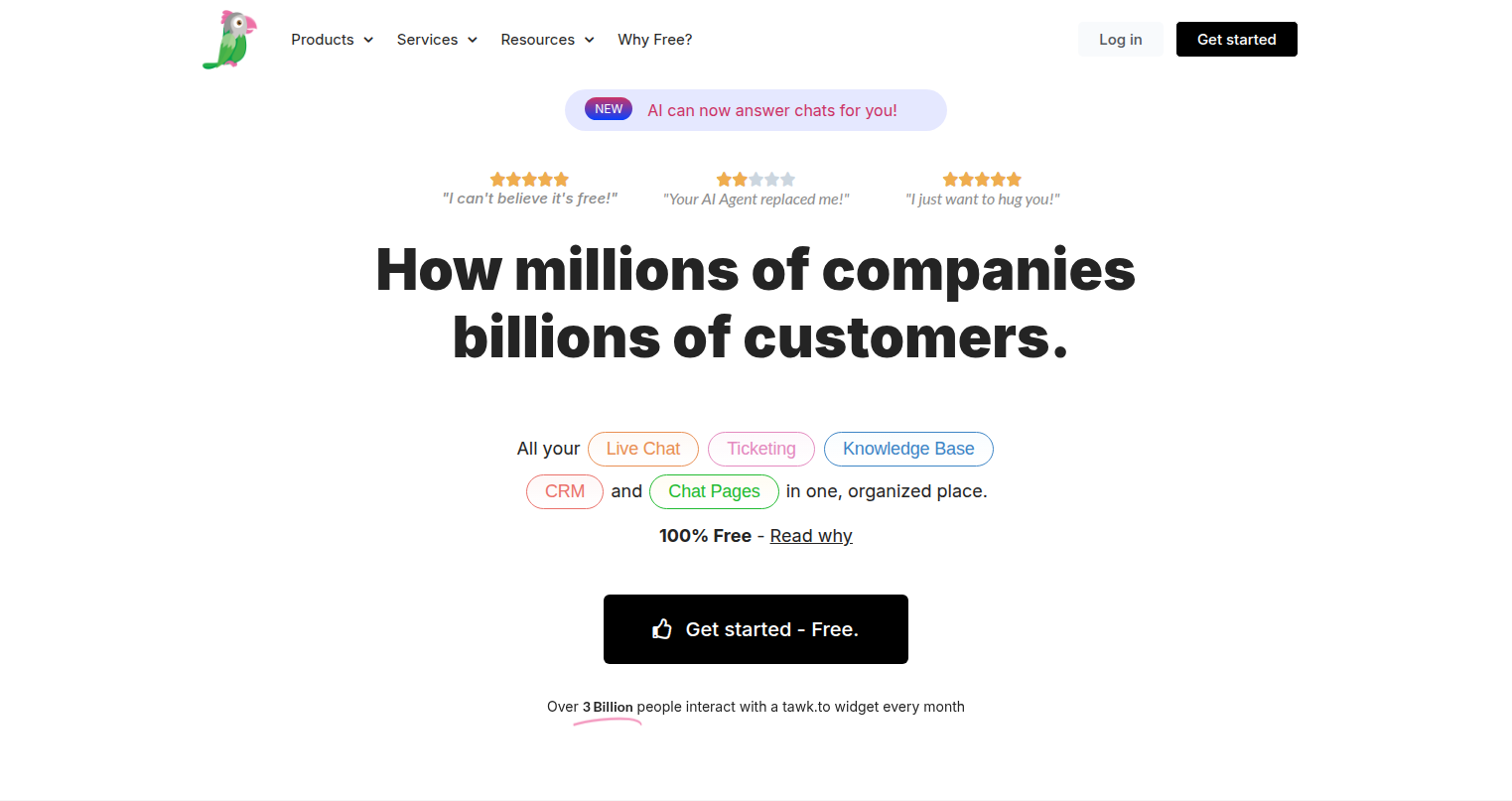The width and height of the screenshot is (1512, 801).
Task: Click the NEW badge in the banner
Action: 609,109
